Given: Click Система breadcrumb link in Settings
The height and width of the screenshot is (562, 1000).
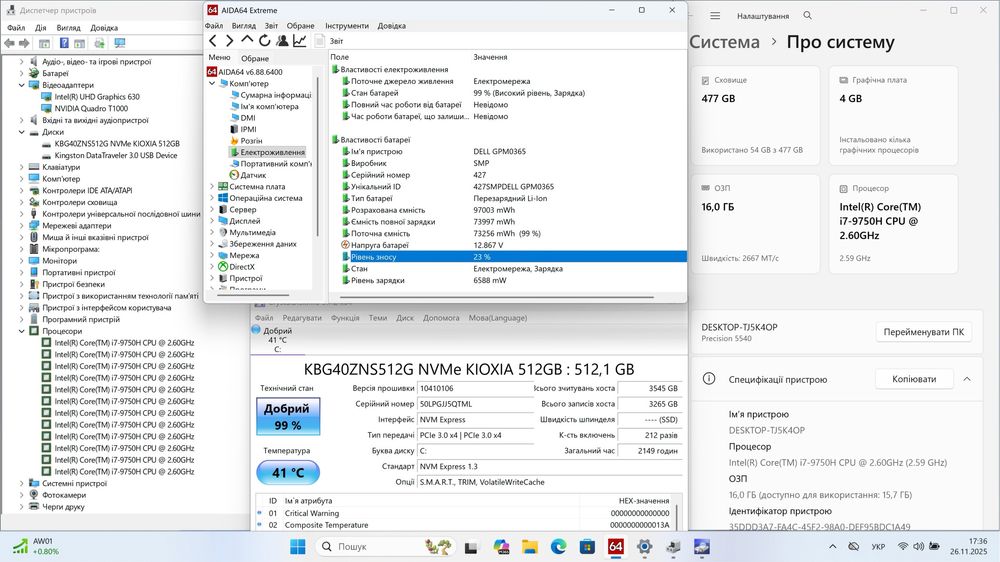Looking at the screenshot, I should click(x=724, y=42).
